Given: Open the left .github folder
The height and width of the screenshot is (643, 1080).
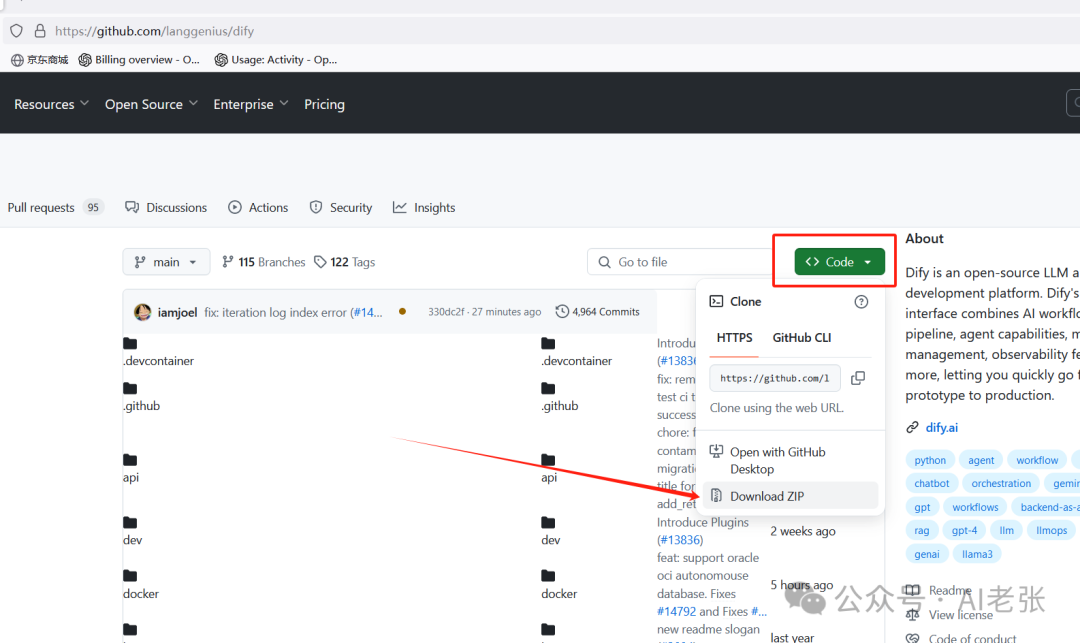Looking at the screenshot, I should point(141,405).
